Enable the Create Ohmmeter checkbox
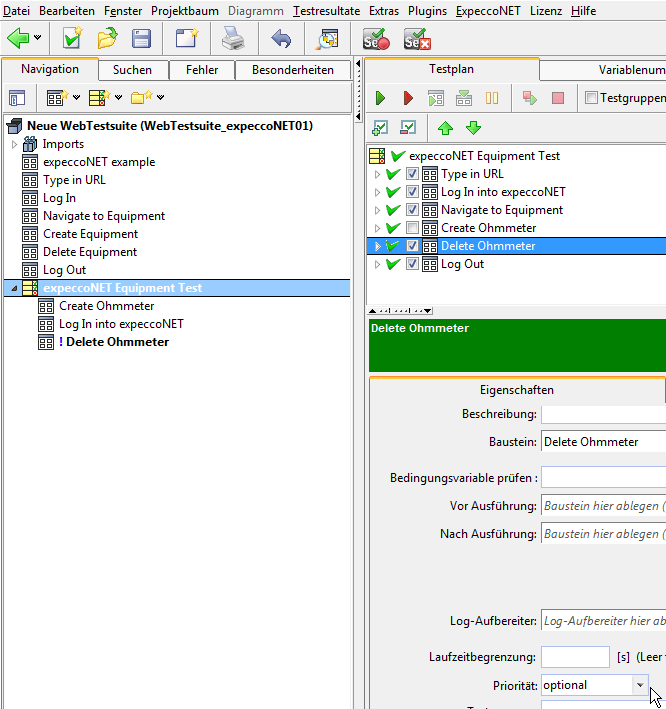 [413, 228]
